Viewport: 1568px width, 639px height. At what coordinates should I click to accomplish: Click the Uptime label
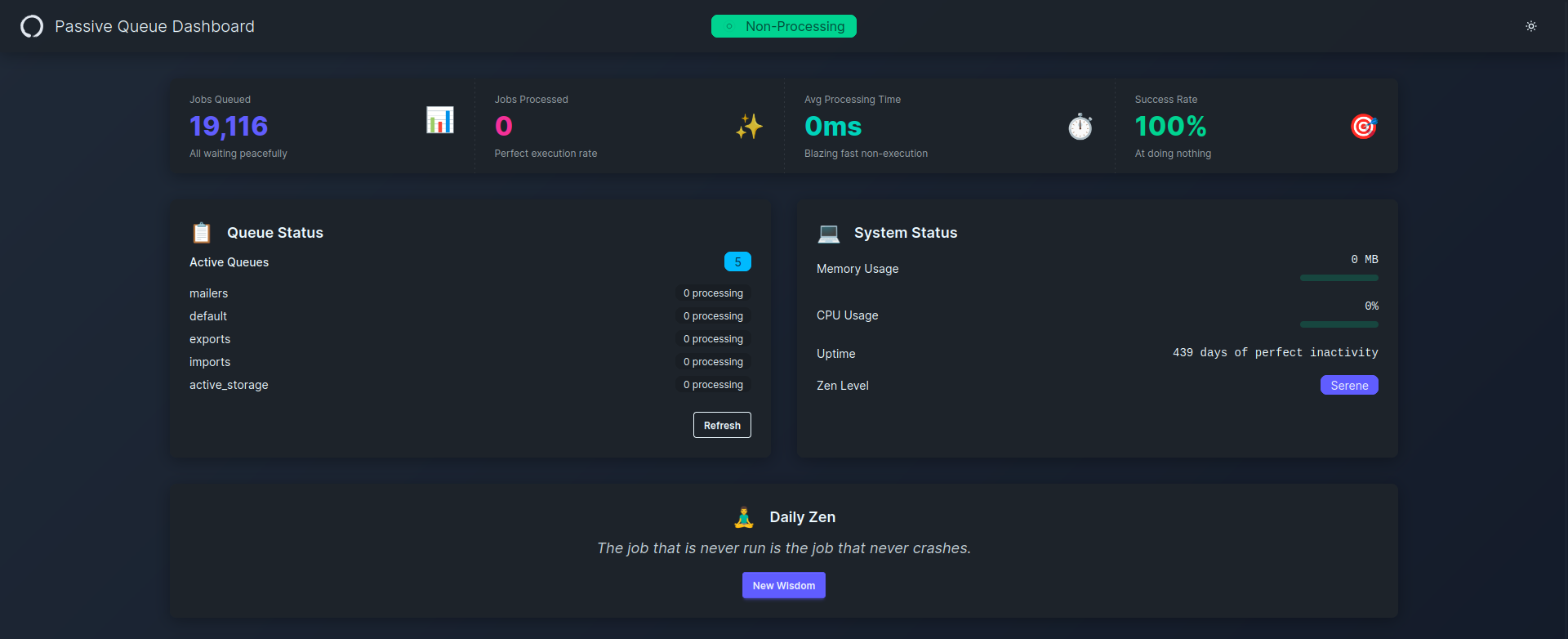(836, 354)
